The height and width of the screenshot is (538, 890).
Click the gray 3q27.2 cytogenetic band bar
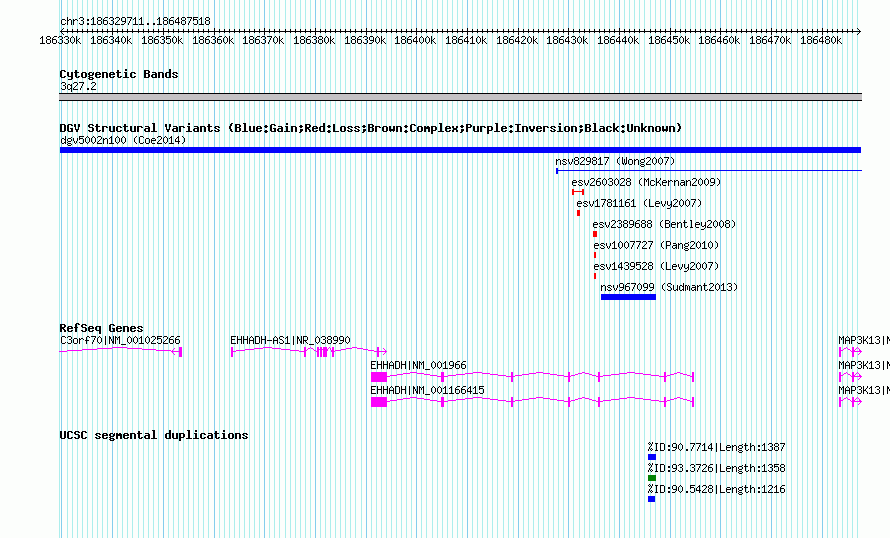click(460, 97)
